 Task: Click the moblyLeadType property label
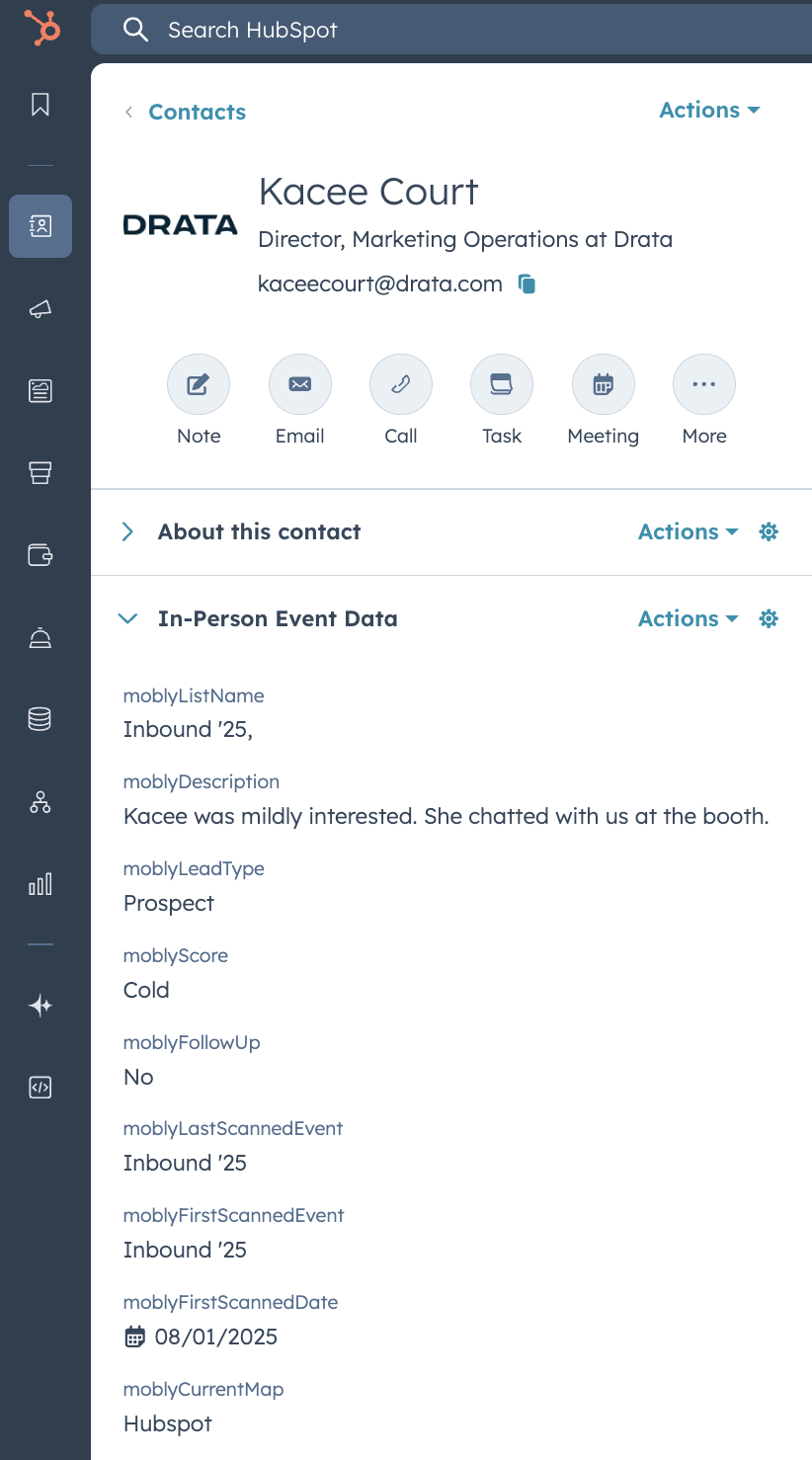(x=194, y=869)
